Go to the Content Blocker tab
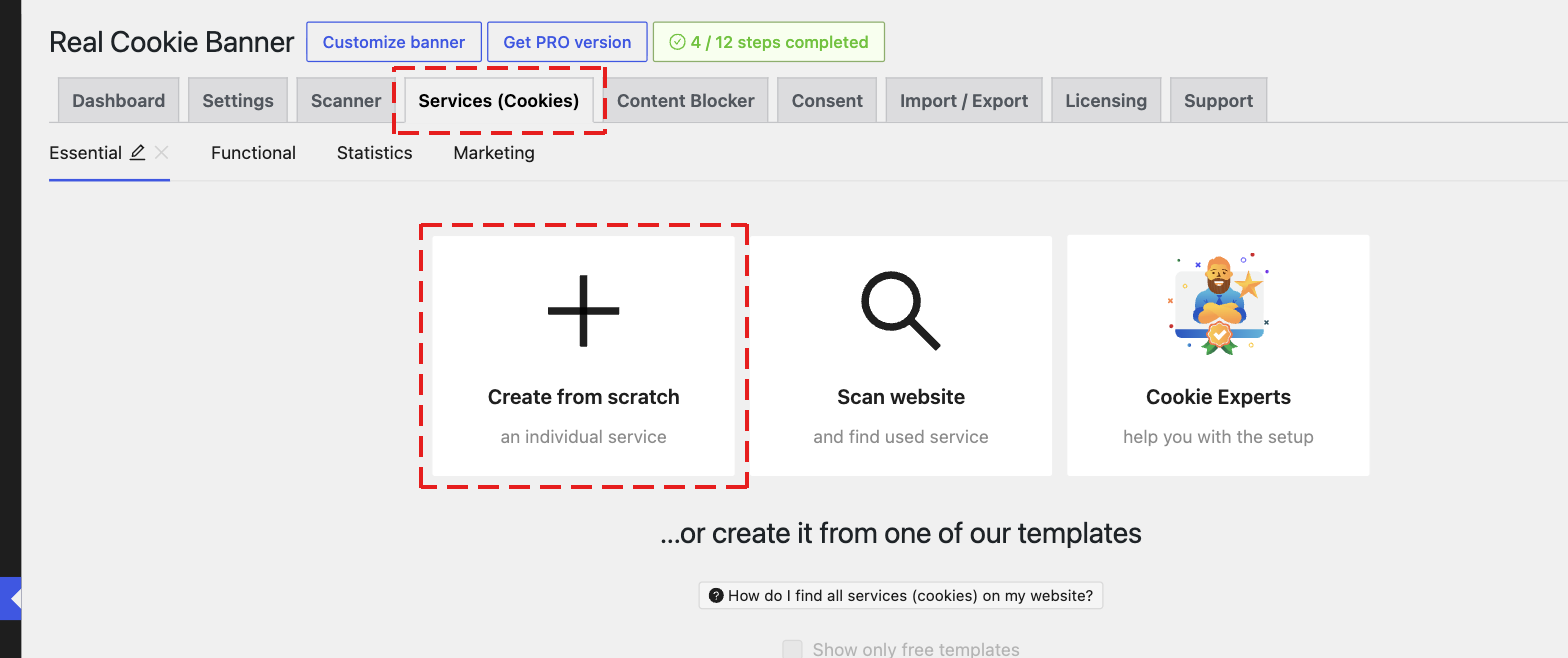 (x=686, y=100)
